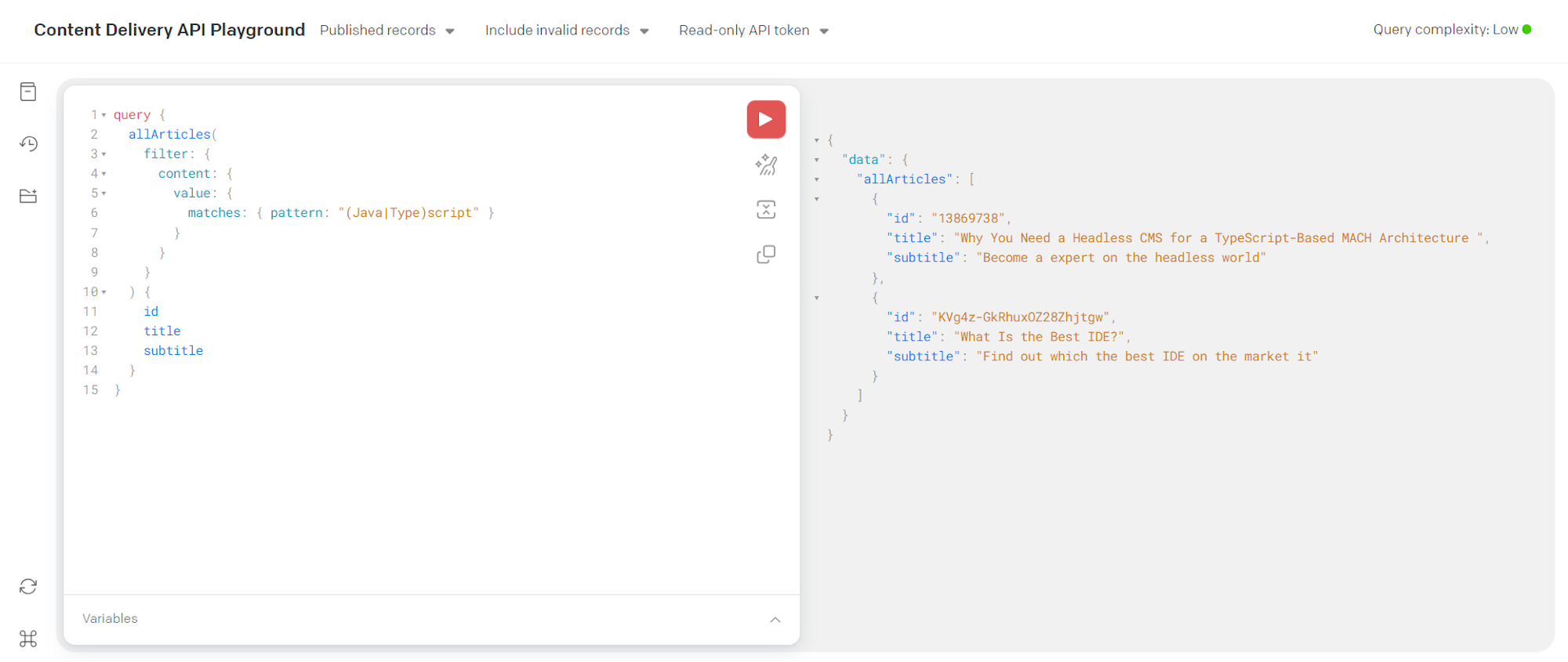Open the documentation explorer icon in the sidebar

pyautogui.click(x=28, y=92)
